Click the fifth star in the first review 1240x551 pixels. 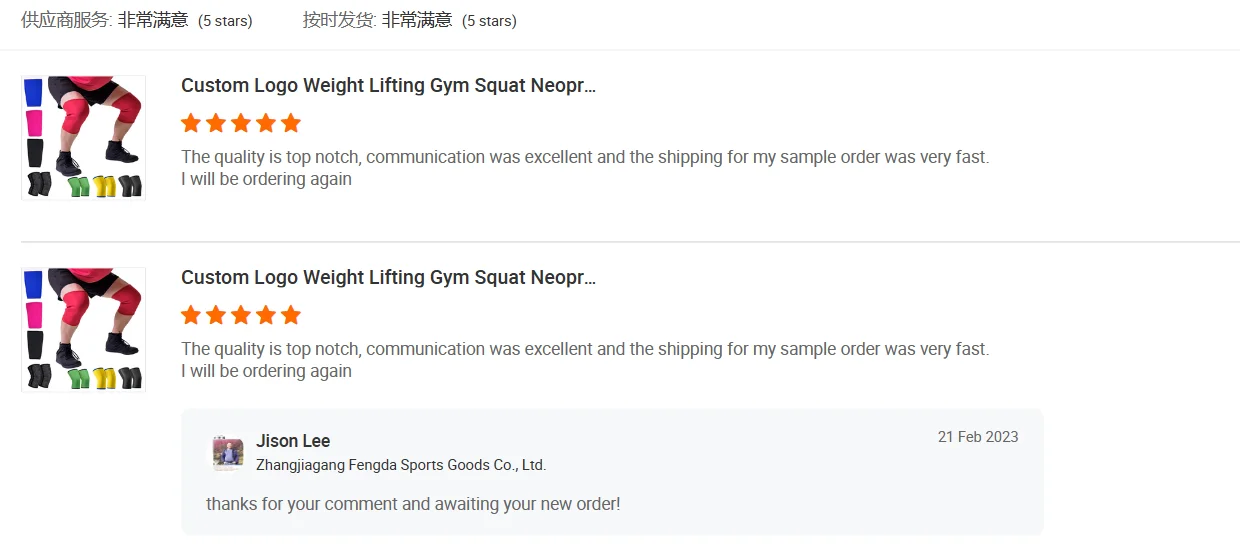291,123
